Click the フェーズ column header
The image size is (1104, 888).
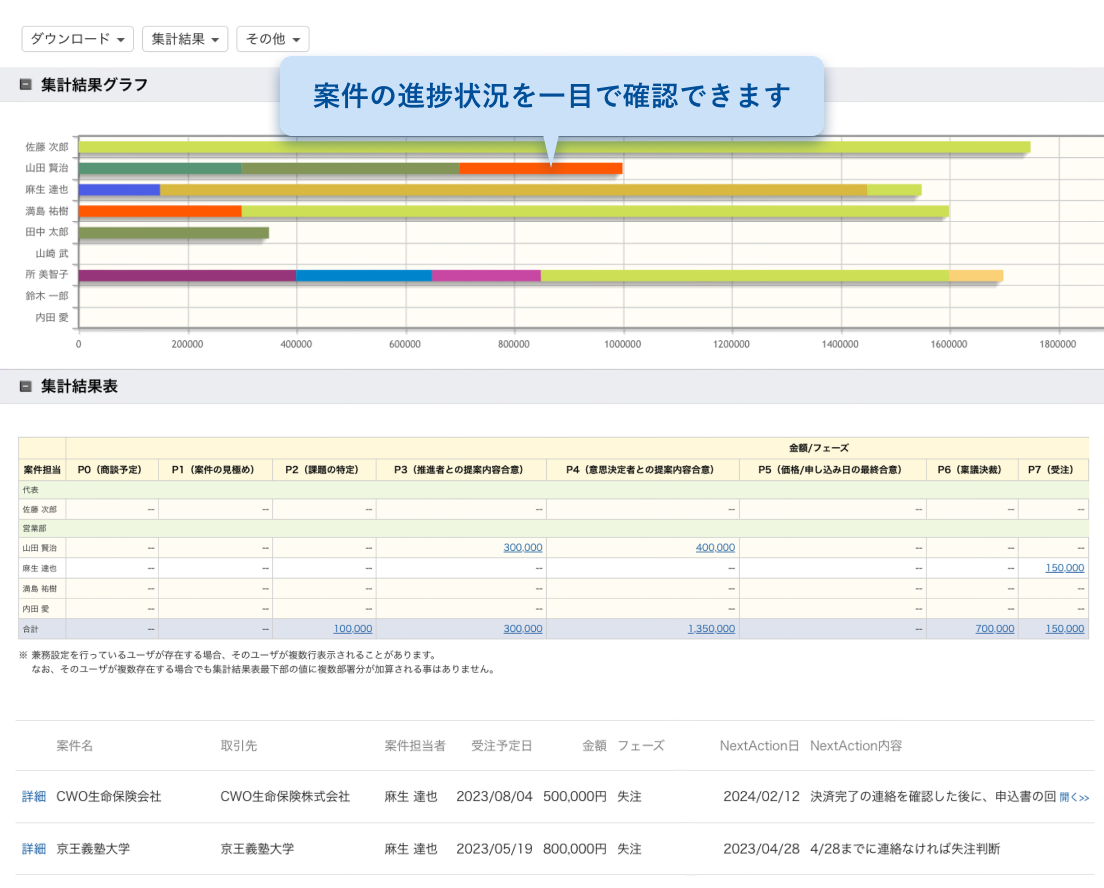point(641,746)
